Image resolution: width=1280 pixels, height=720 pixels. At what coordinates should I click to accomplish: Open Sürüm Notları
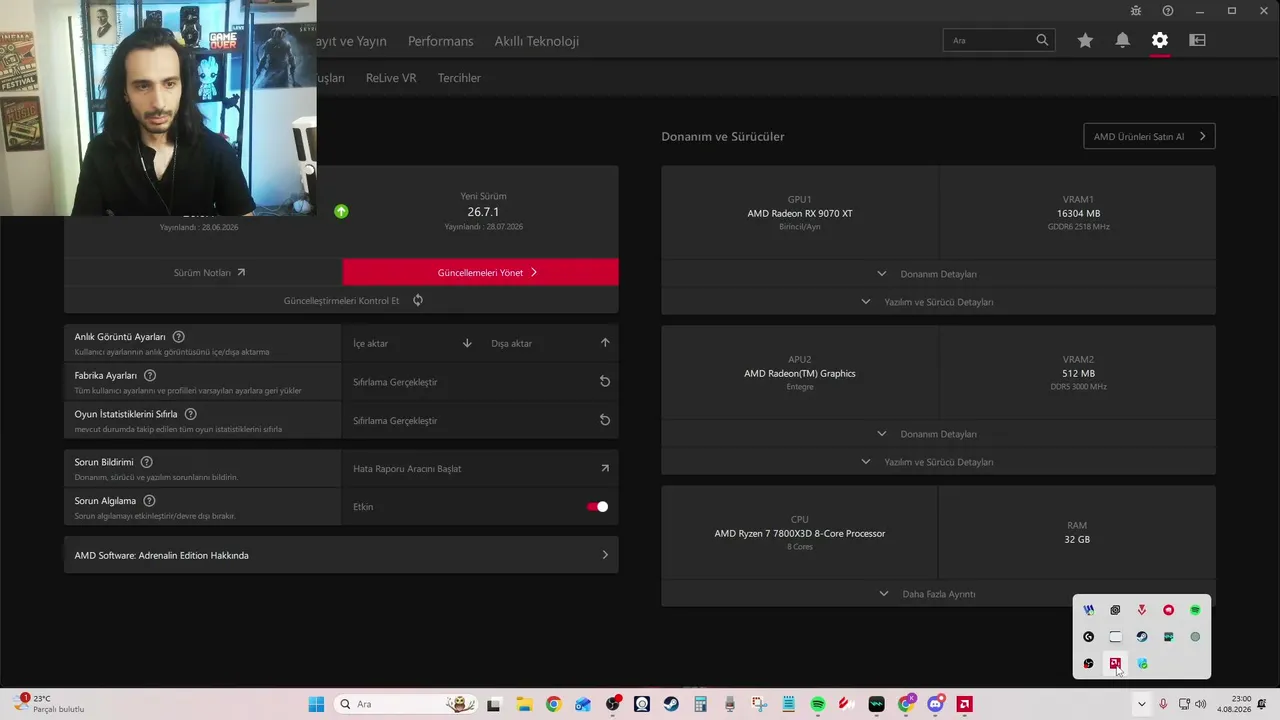coord(203,272)
